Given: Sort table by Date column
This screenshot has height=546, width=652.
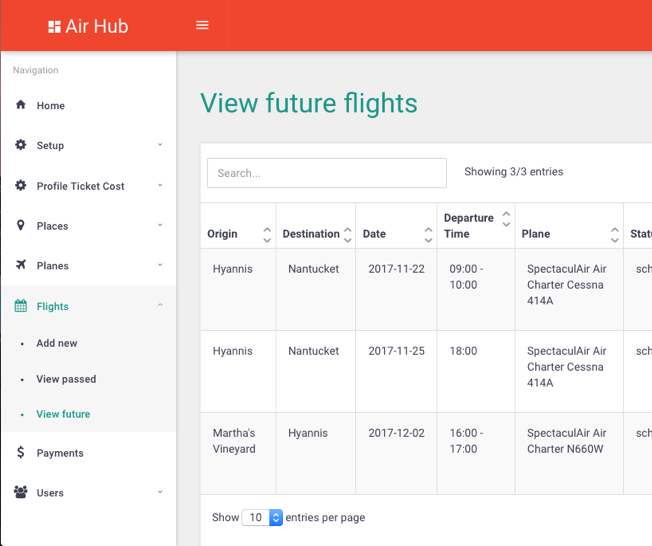Looking at the screenshot, I should (428, 234).
